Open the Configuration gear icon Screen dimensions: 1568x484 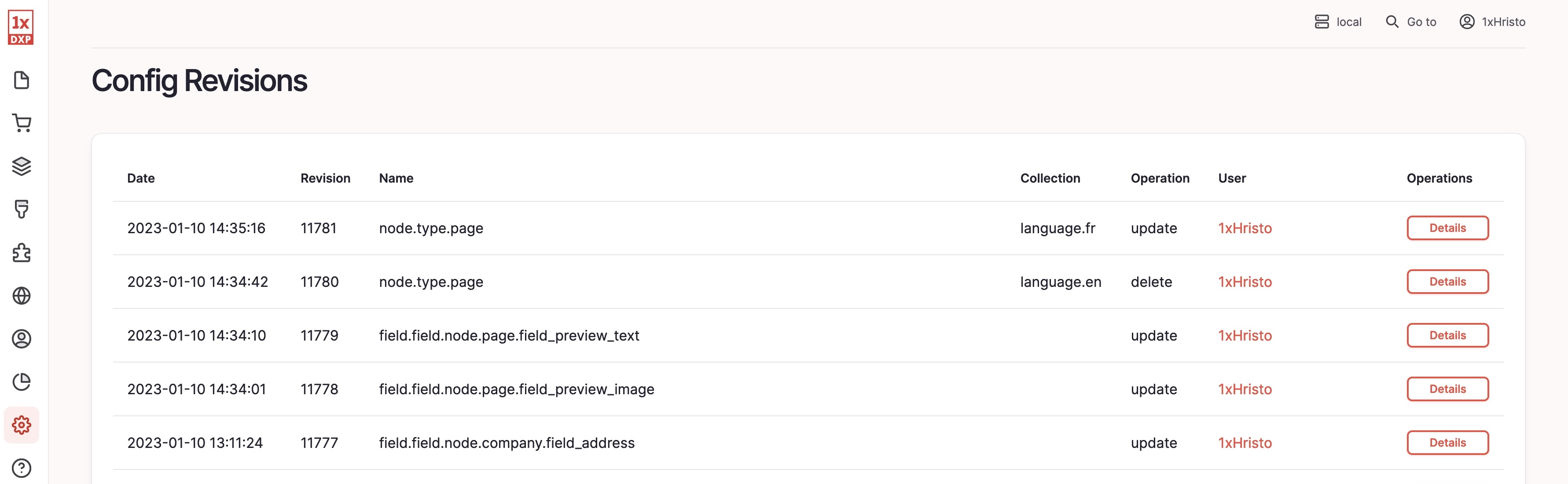point(21,425)
